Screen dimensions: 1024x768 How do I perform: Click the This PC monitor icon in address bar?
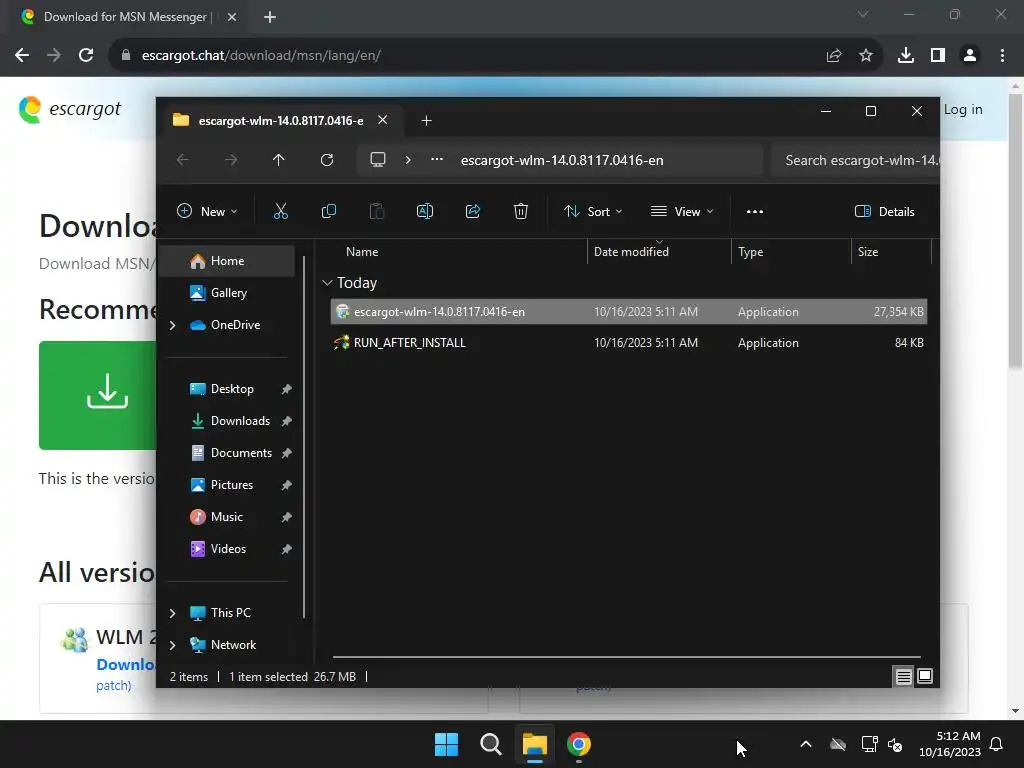tap(377, 160)
